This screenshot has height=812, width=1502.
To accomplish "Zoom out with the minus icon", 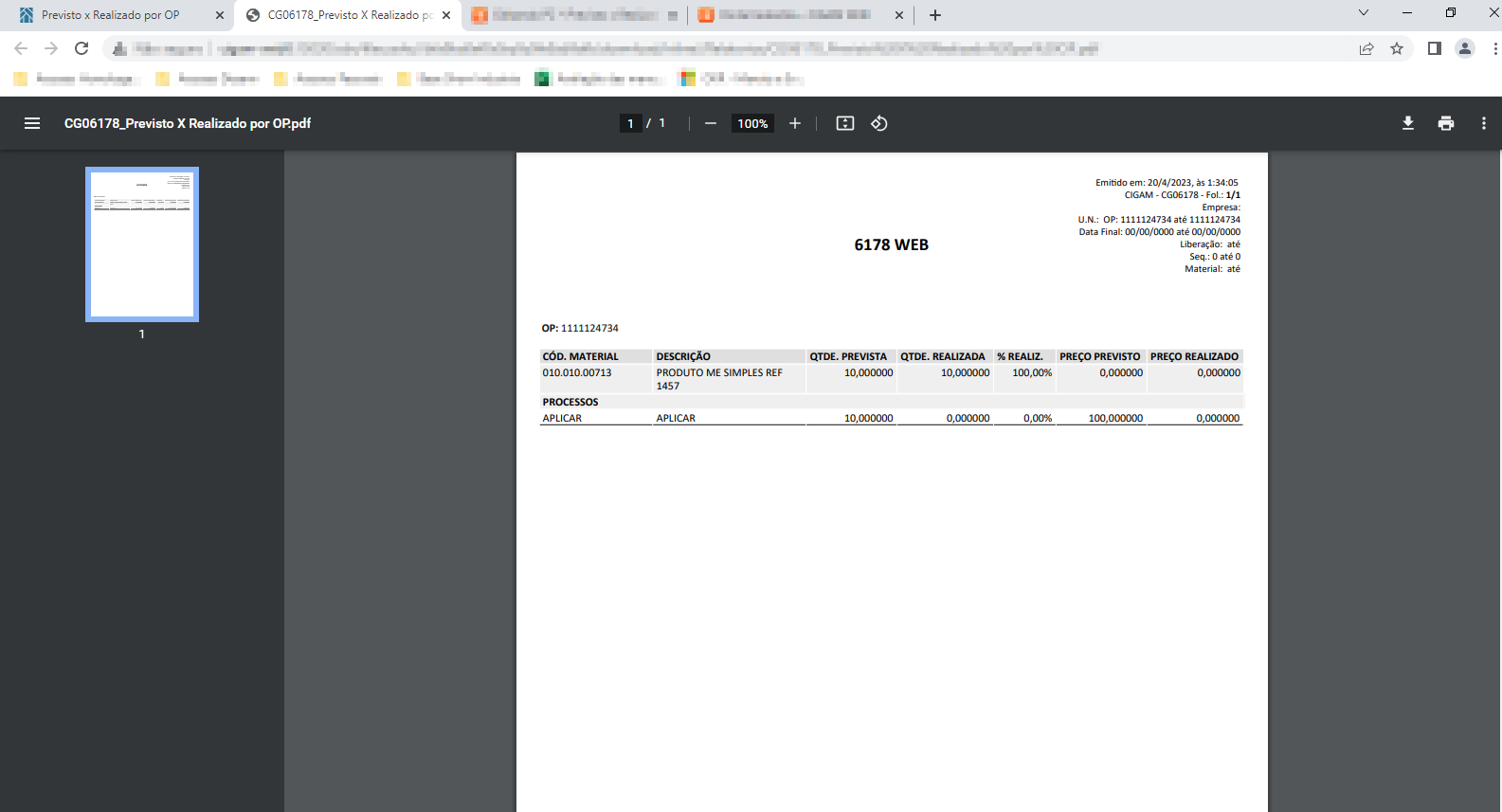I will coord(711,123).
